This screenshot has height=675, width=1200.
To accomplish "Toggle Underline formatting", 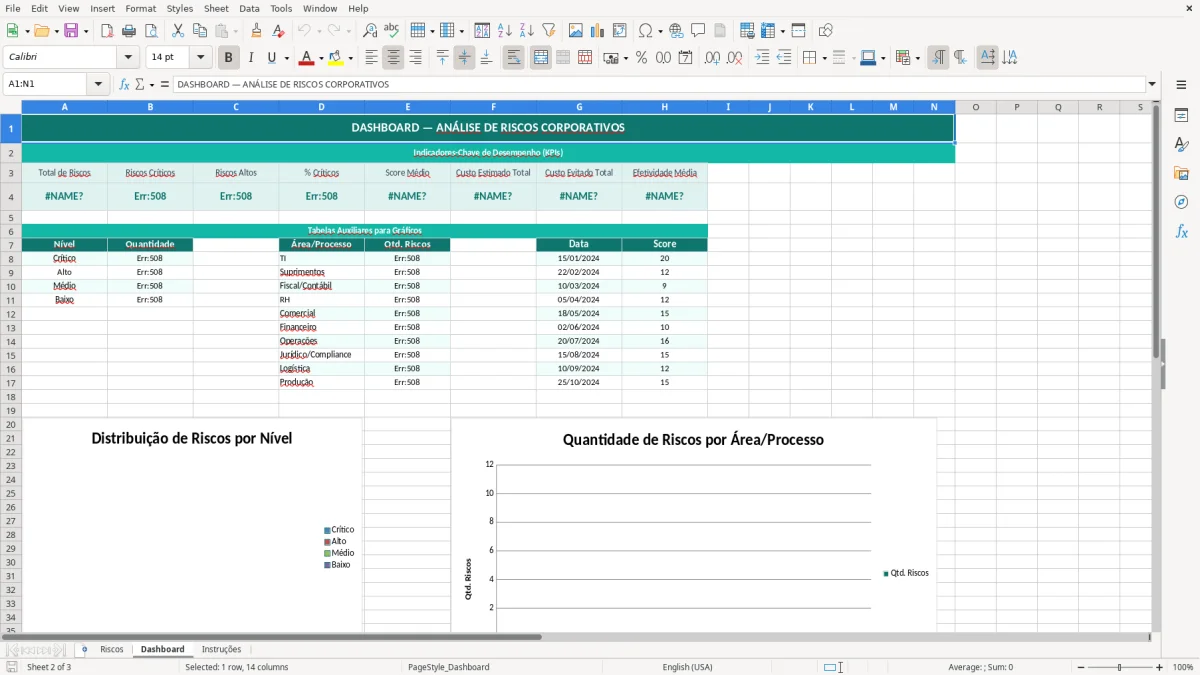I will 271,58.
